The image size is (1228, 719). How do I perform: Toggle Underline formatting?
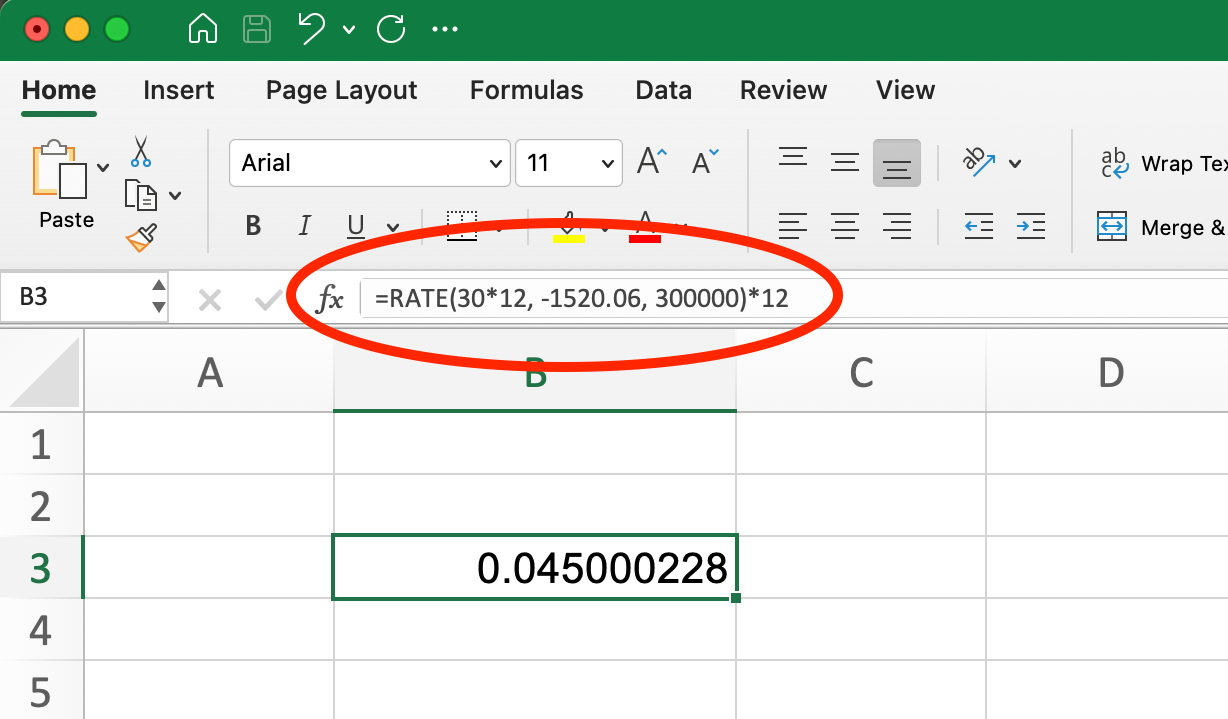coord(356,226)
